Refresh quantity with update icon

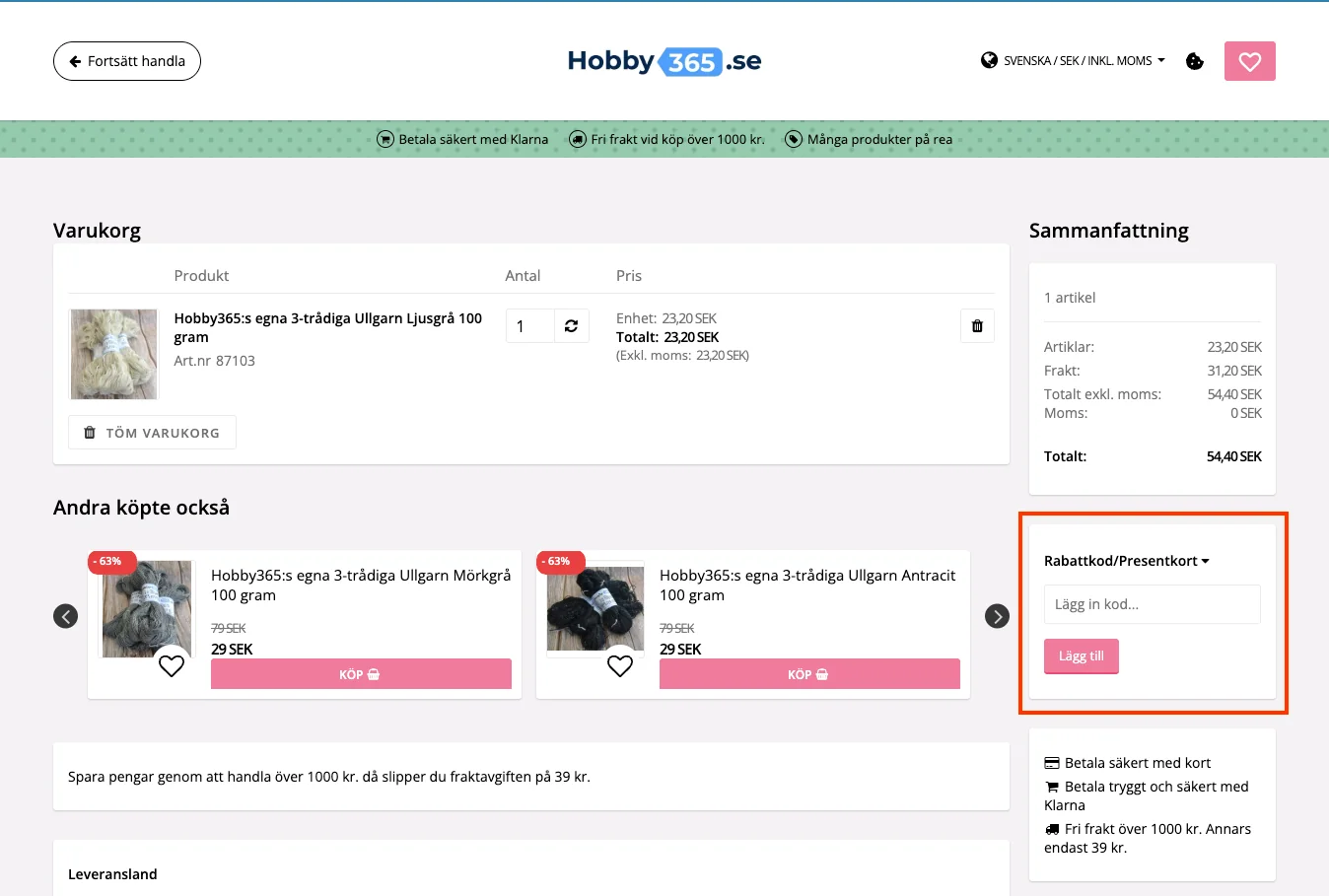coord(571,326)
